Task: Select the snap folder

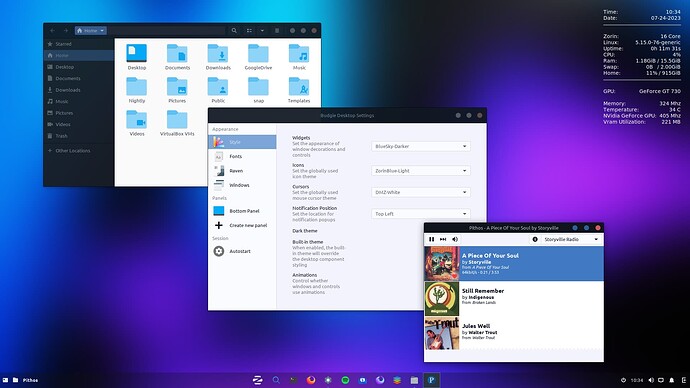Action: pos(258,90)
